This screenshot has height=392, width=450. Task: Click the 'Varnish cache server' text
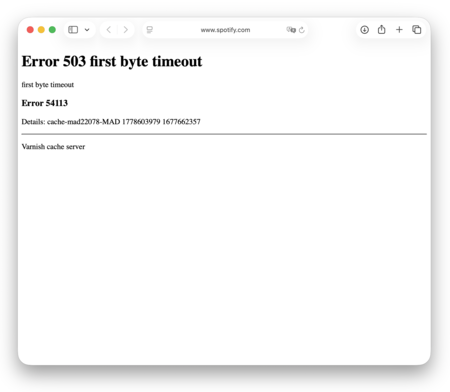click(53, 147)
